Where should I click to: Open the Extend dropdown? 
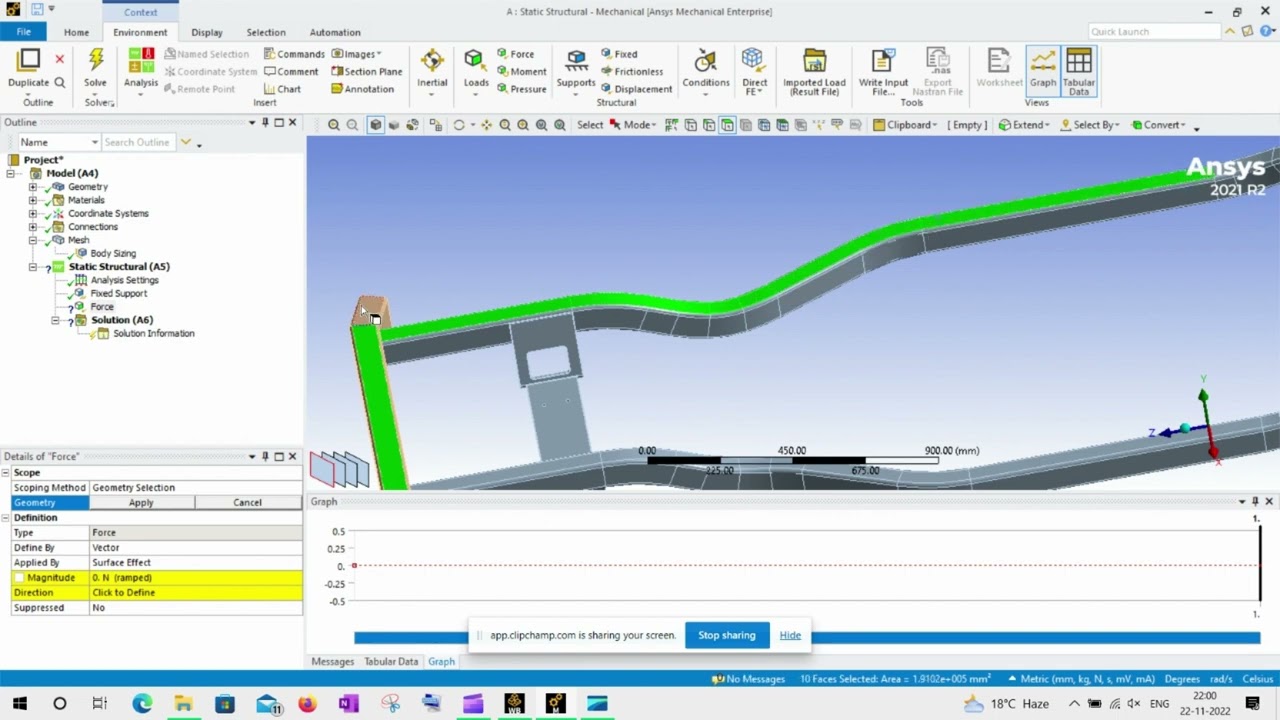point(1024,125)
